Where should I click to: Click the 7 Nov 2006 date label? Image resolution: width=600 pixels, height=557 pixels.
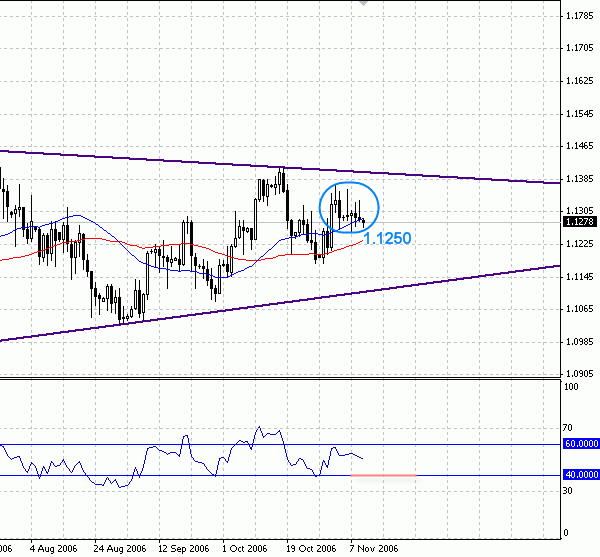point(373,549)
